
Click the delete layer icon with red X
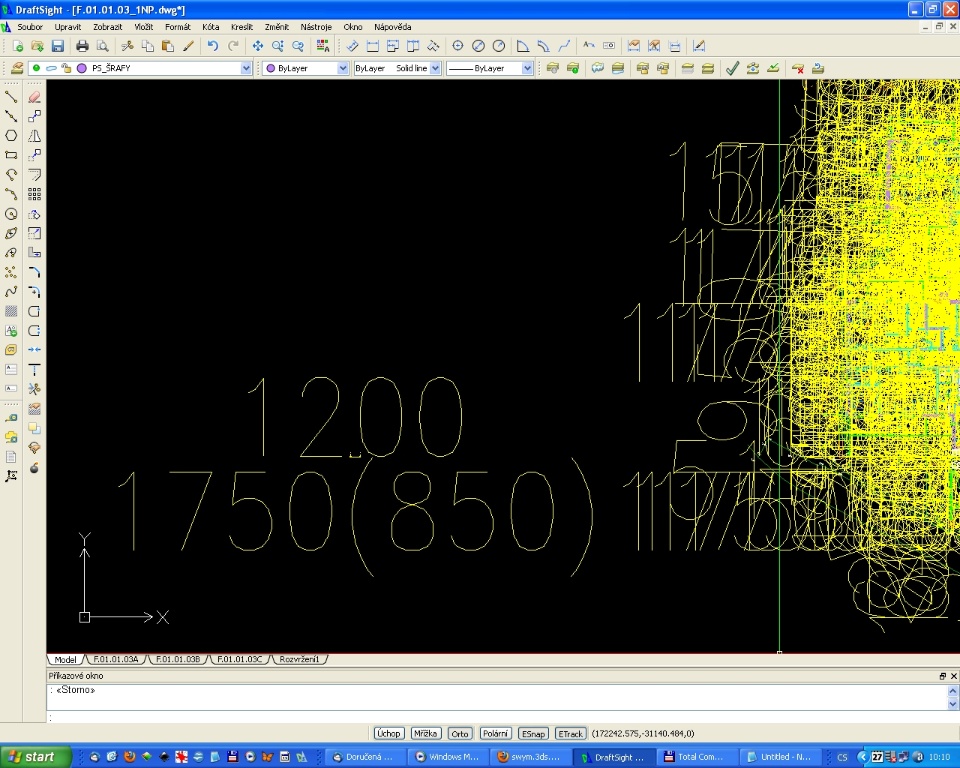(x=798, y=68)
